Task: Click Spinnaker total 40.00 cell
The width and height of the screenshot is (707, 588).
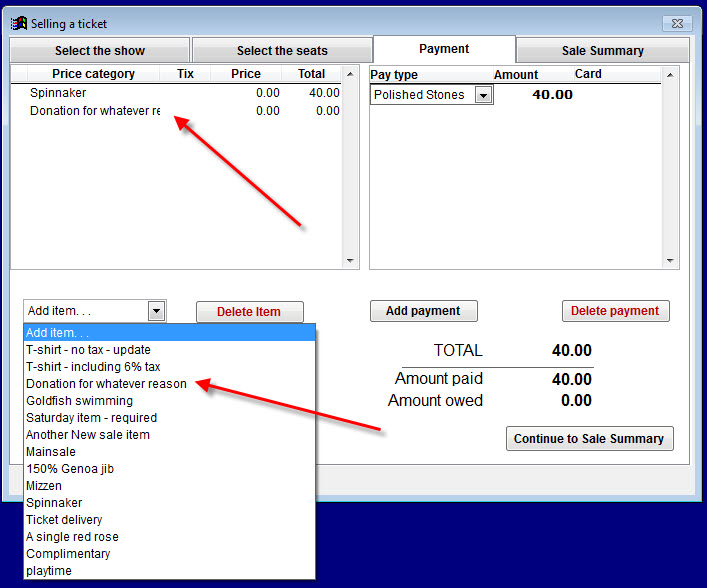Action: click(x=324, y=93)
